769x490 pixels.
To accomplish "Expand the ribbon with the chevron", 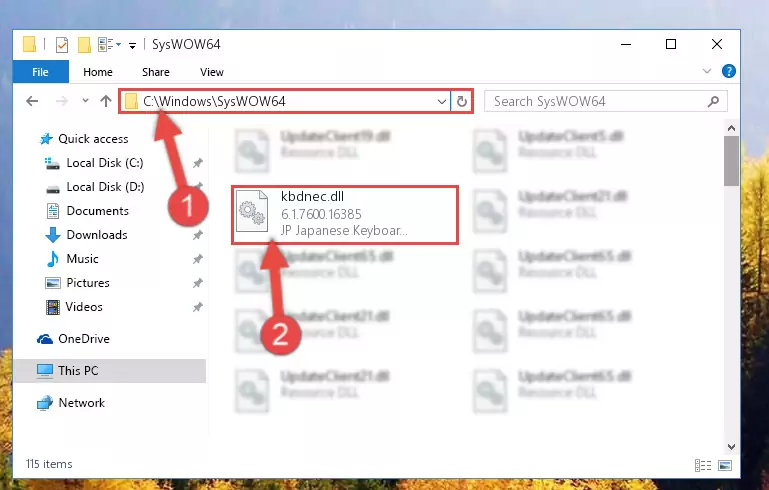I will [707, 72].
